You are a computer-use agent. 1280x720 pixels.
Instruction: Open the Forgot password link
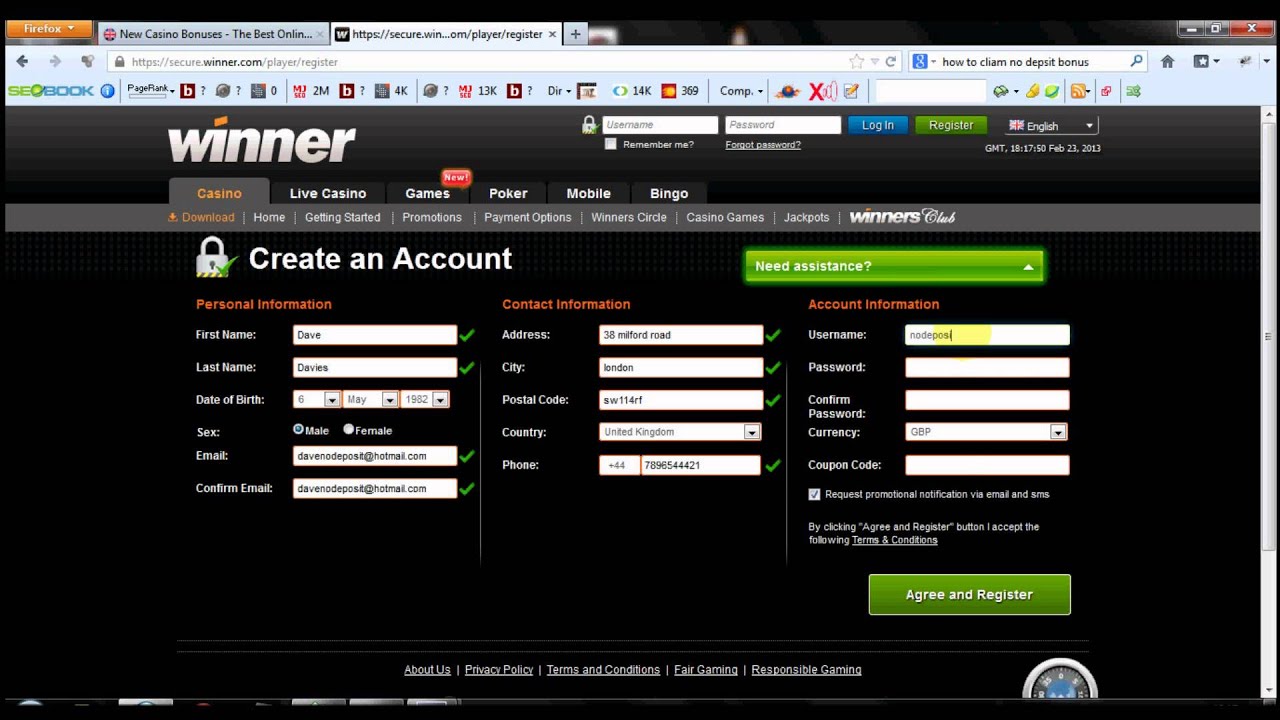coord(763,145)
